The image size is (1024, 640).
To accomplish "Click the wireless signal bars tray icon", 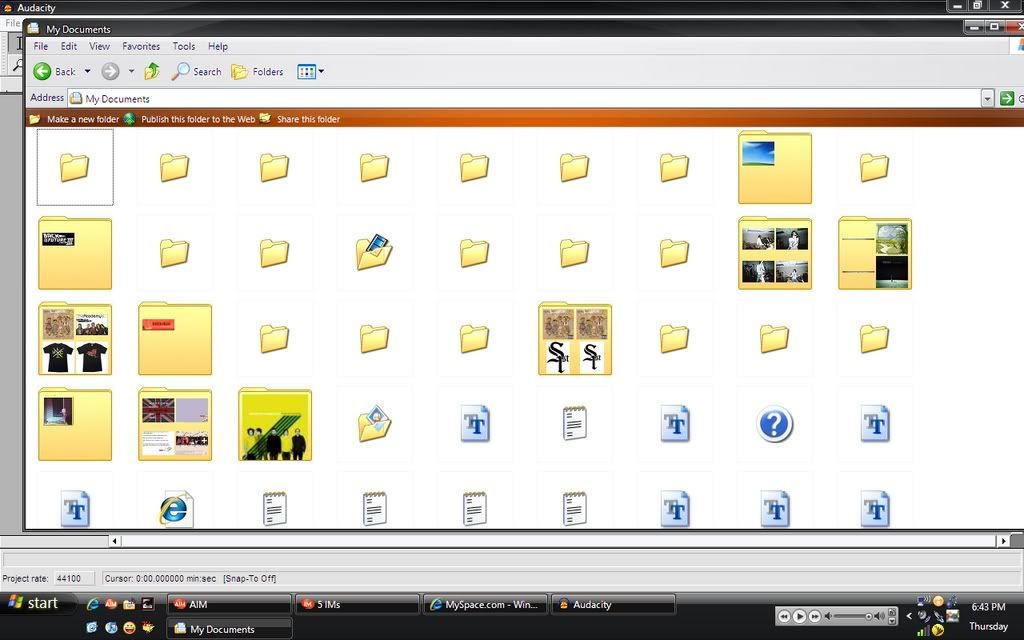I will [923, 631].
